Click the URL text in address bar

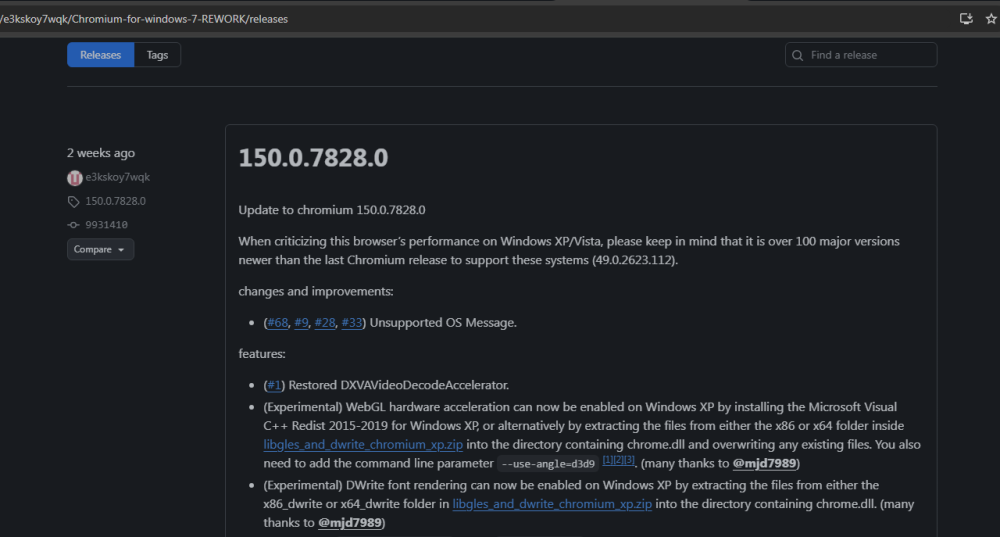(144, 19)
